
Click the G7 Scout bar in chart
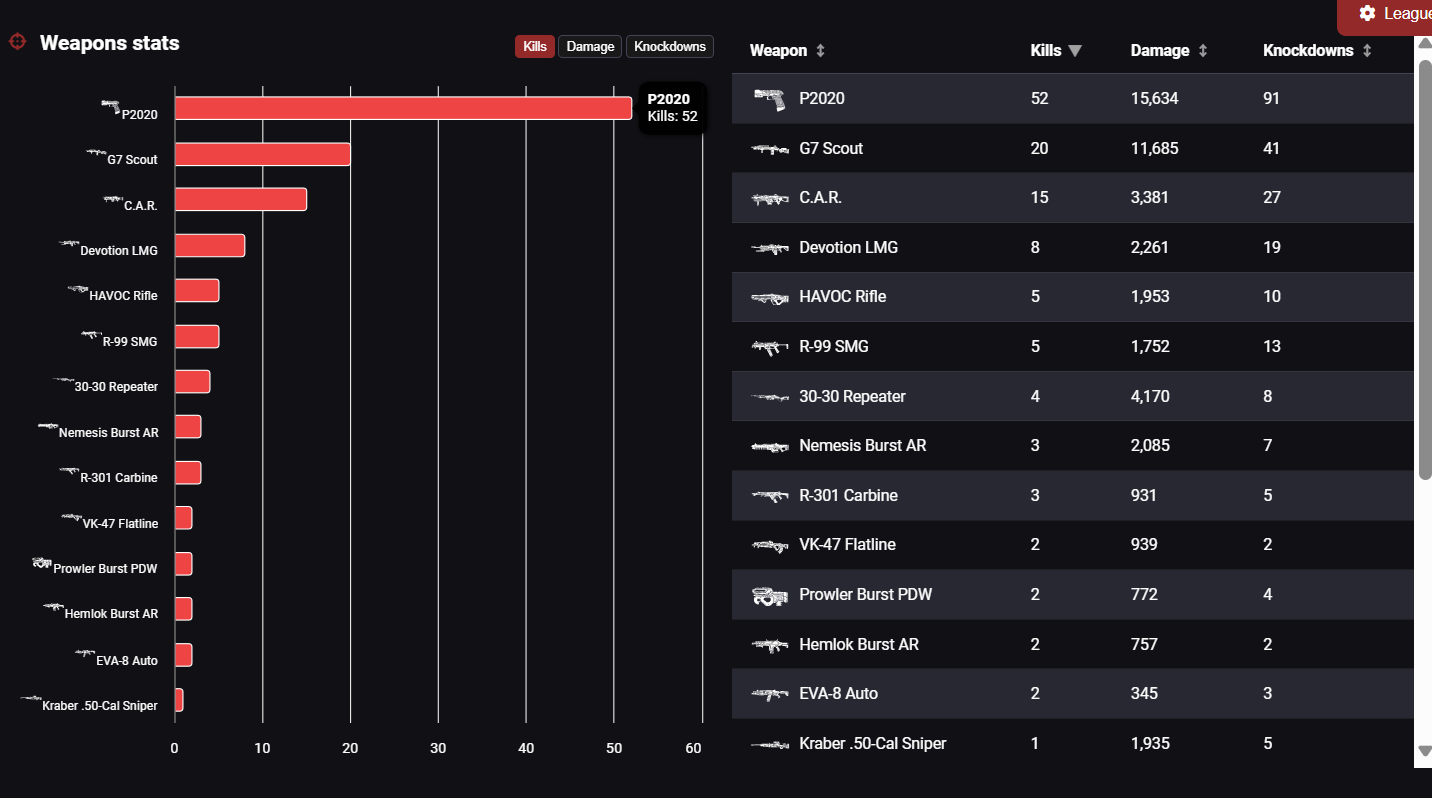(x=262, y=154)
